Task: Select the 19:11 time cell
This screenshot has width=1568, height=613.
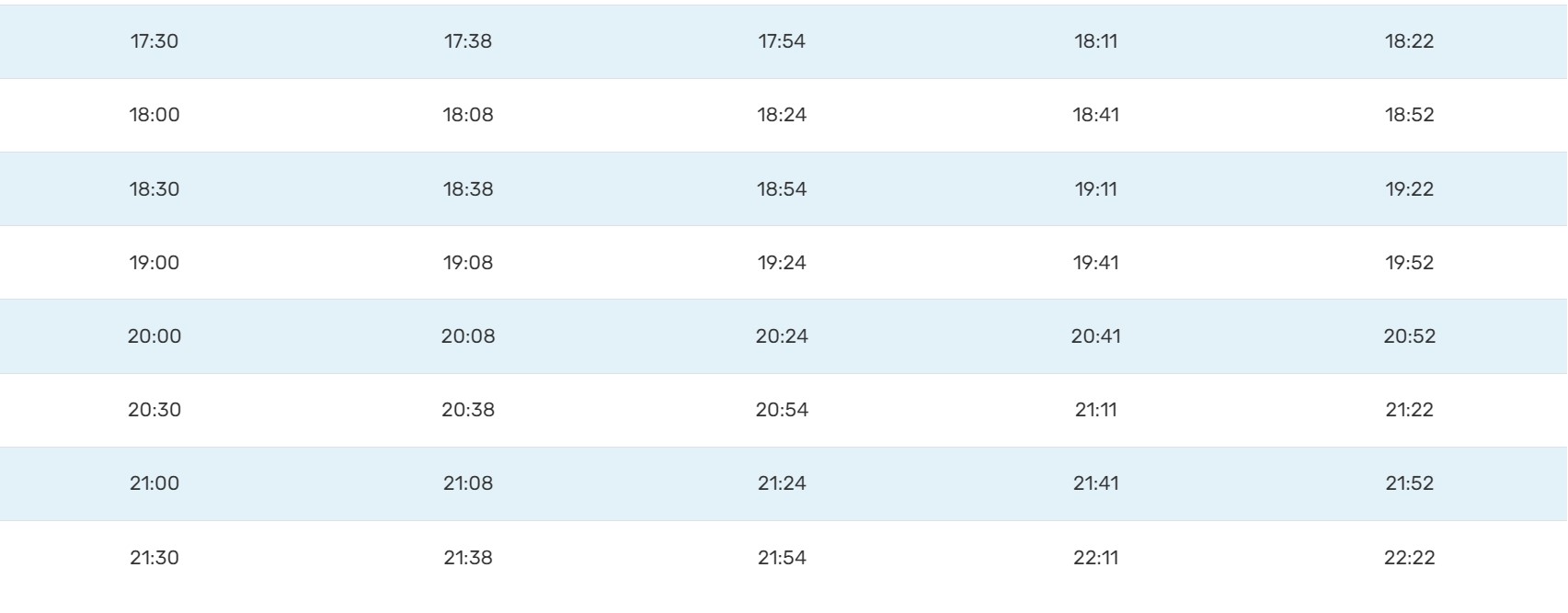Action: [x=1095, y=189]
